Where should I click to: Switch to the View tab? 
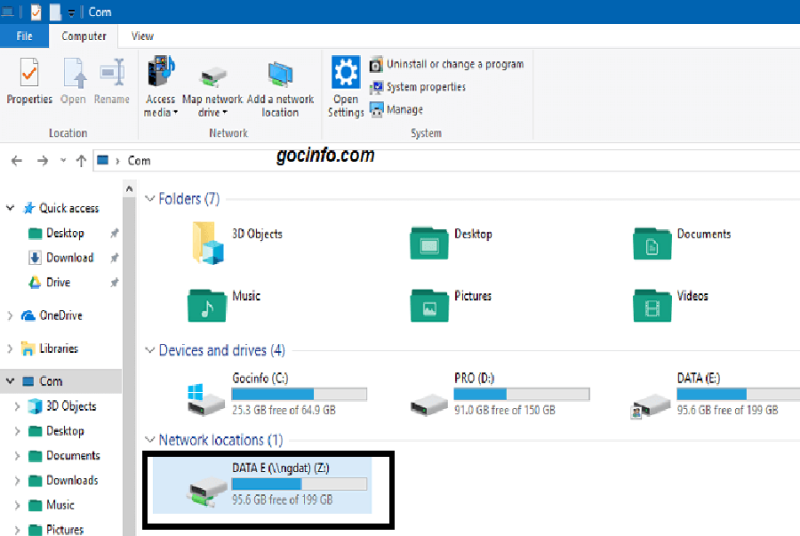(142, 36)
